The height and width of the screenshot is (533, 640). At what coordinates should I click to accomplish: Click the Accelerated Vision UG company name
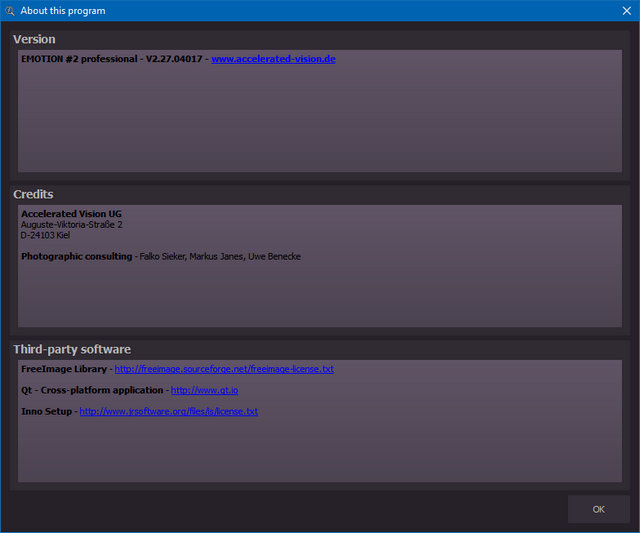point(71,214)
